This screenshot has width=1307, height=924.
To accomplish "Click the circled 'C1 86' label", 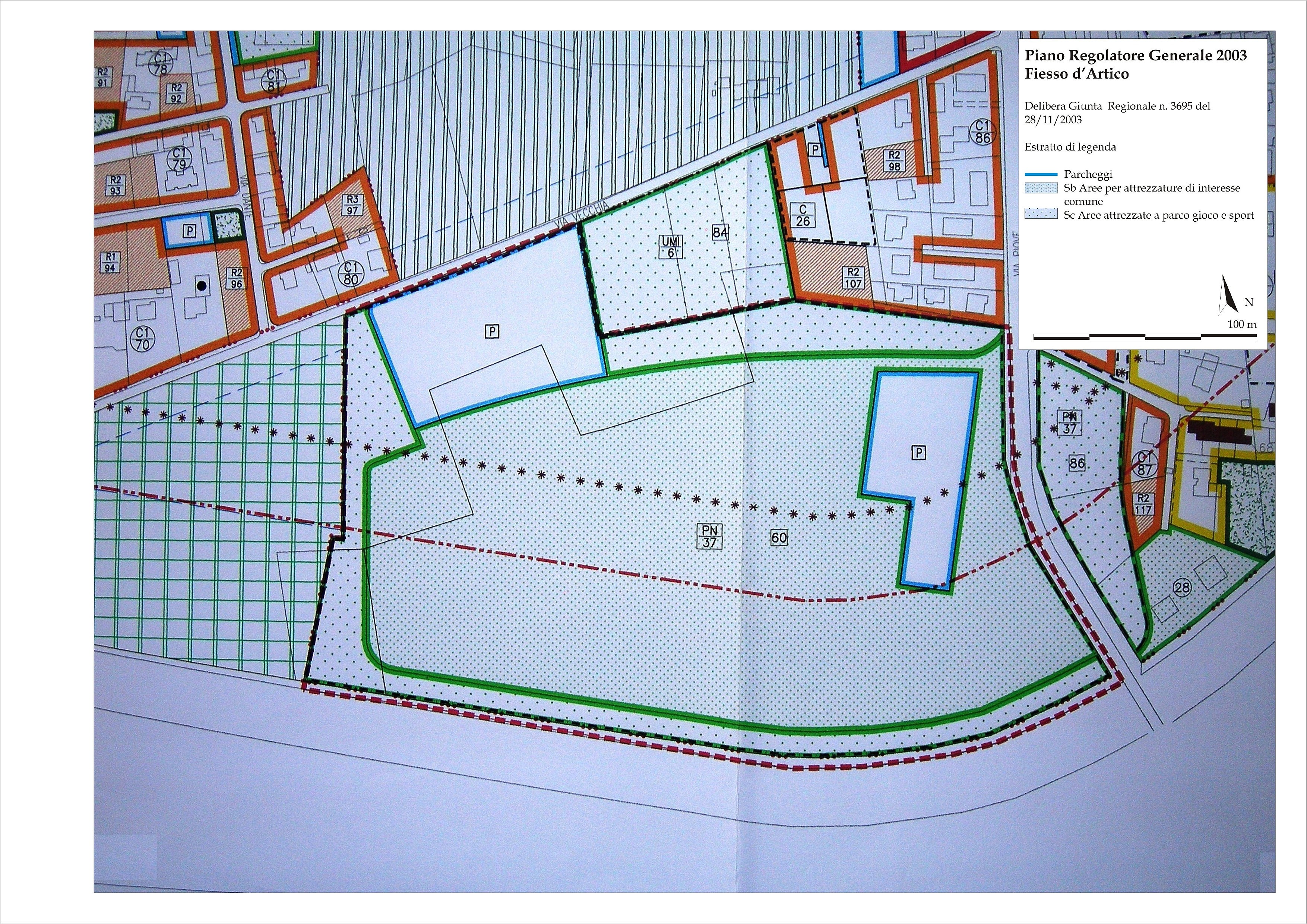I will tap(982, 132).
